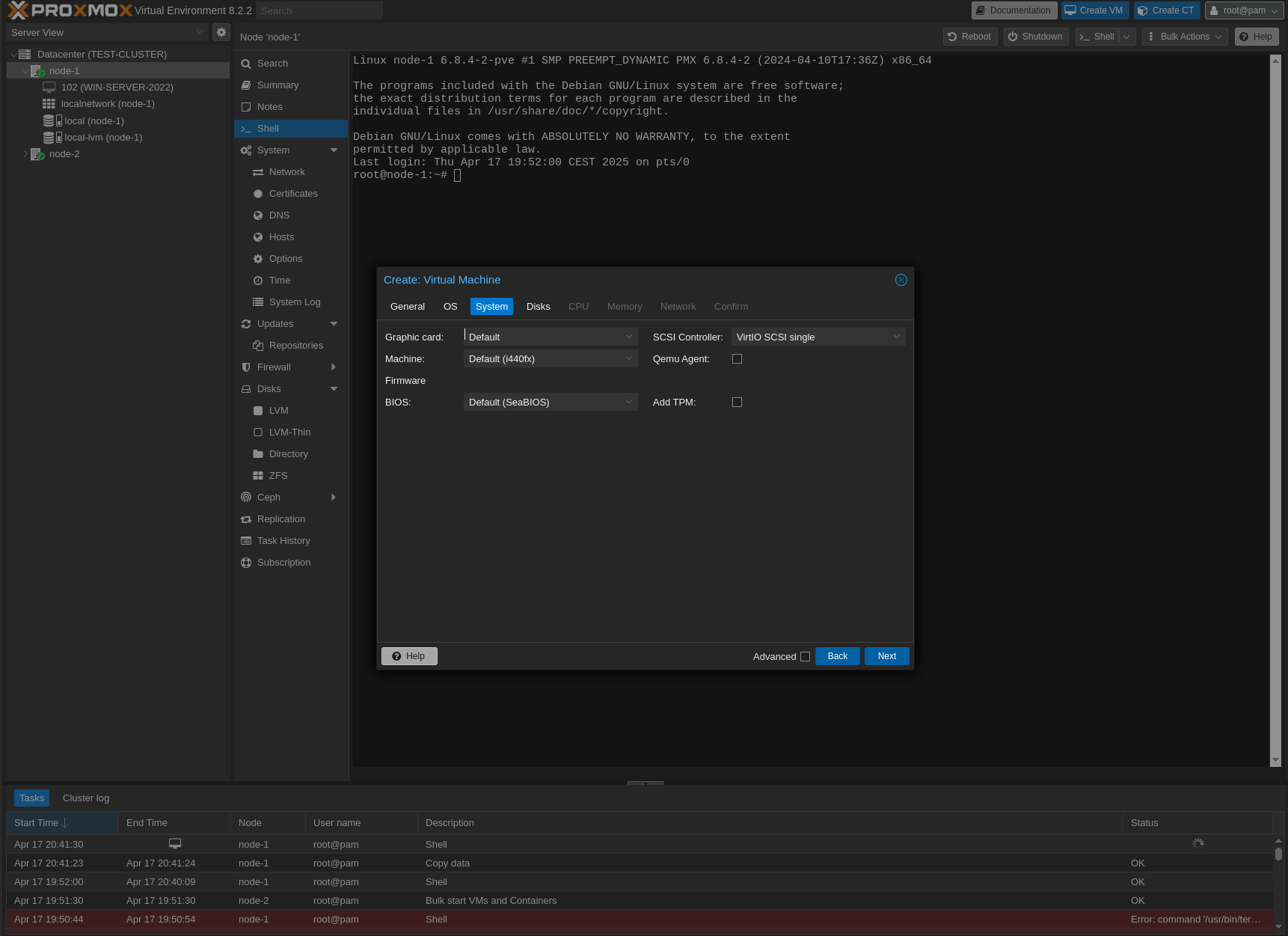
Task: Expand the Firewall section in sidebar
Action: tap(333, 367)
